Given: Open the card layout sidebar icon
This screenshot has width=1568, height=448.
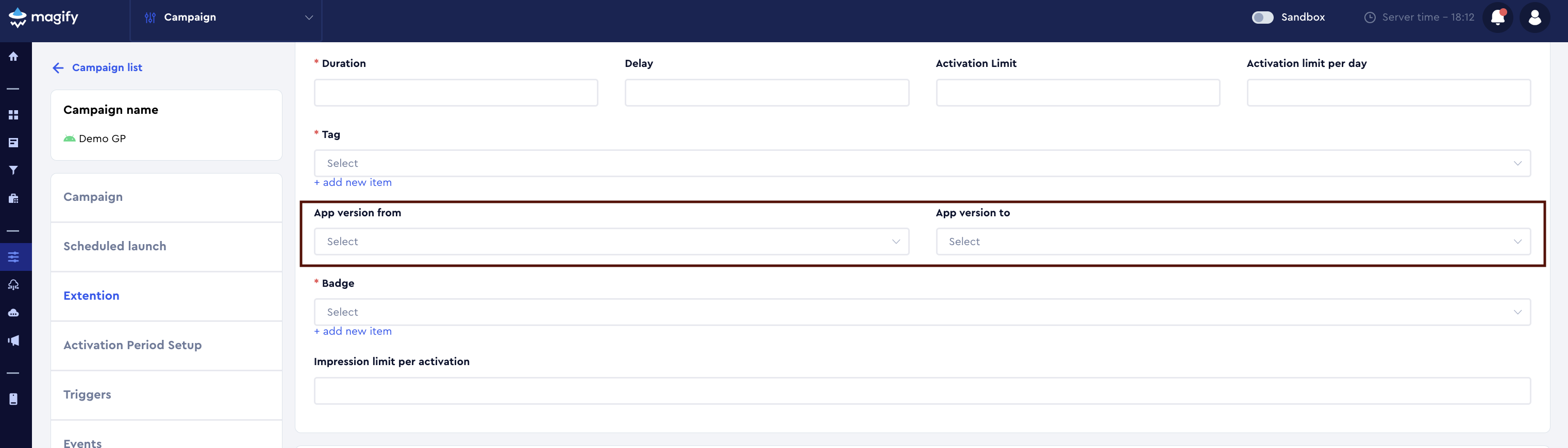Looking at the screenshot, I should [x=13, y=143].
